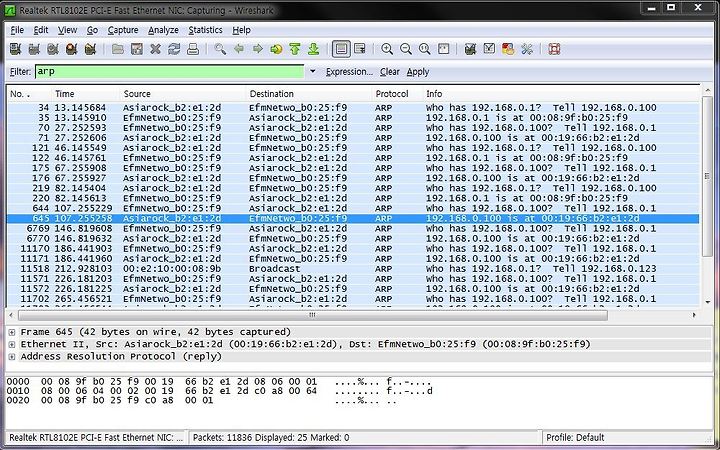720x450 pixels.
Task: Select packet number 34 row
Action: click(x=353, y=108)
